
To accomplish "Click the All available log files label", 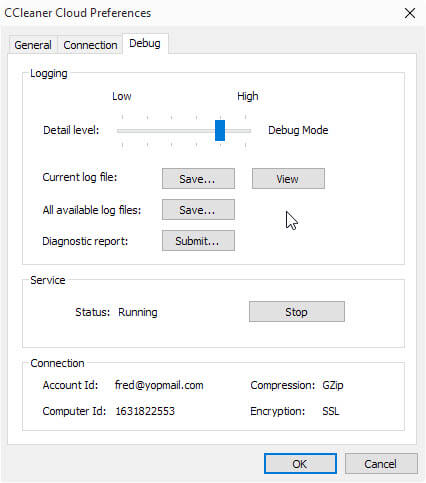I will (x=92, y=210).
